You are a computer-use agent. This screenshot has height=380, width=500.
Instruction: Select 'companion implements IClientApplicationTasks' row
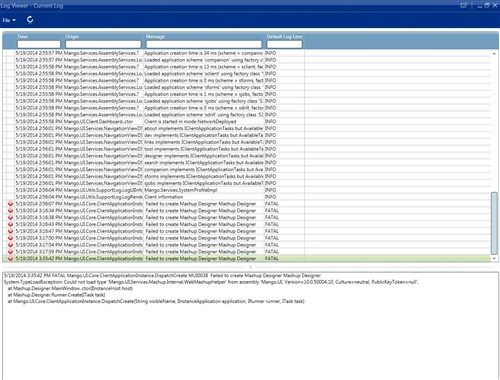coord(247,169)
